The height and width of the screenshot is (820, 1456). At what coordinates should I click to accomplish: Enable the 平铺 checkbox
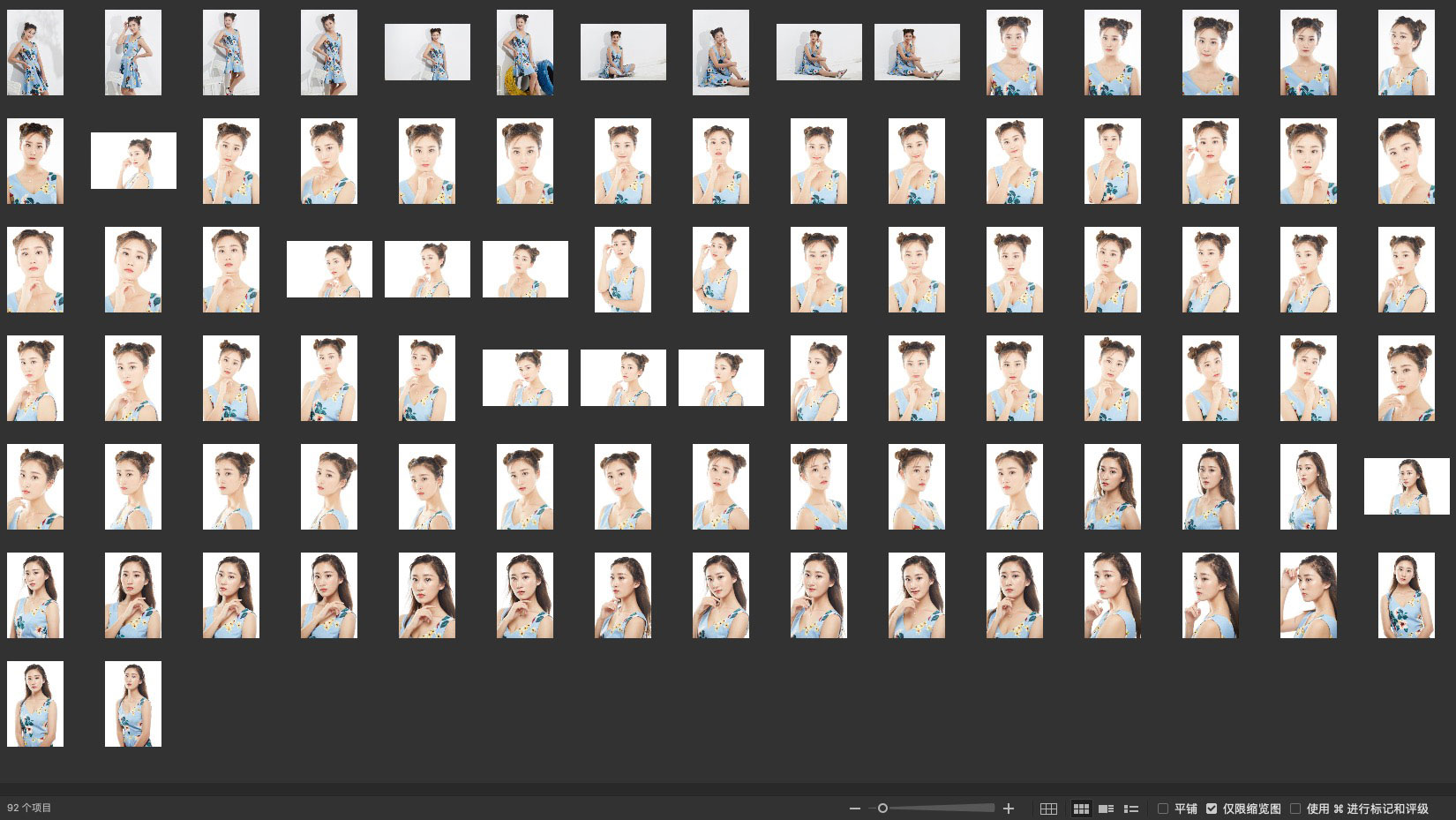pos(1163,809)
